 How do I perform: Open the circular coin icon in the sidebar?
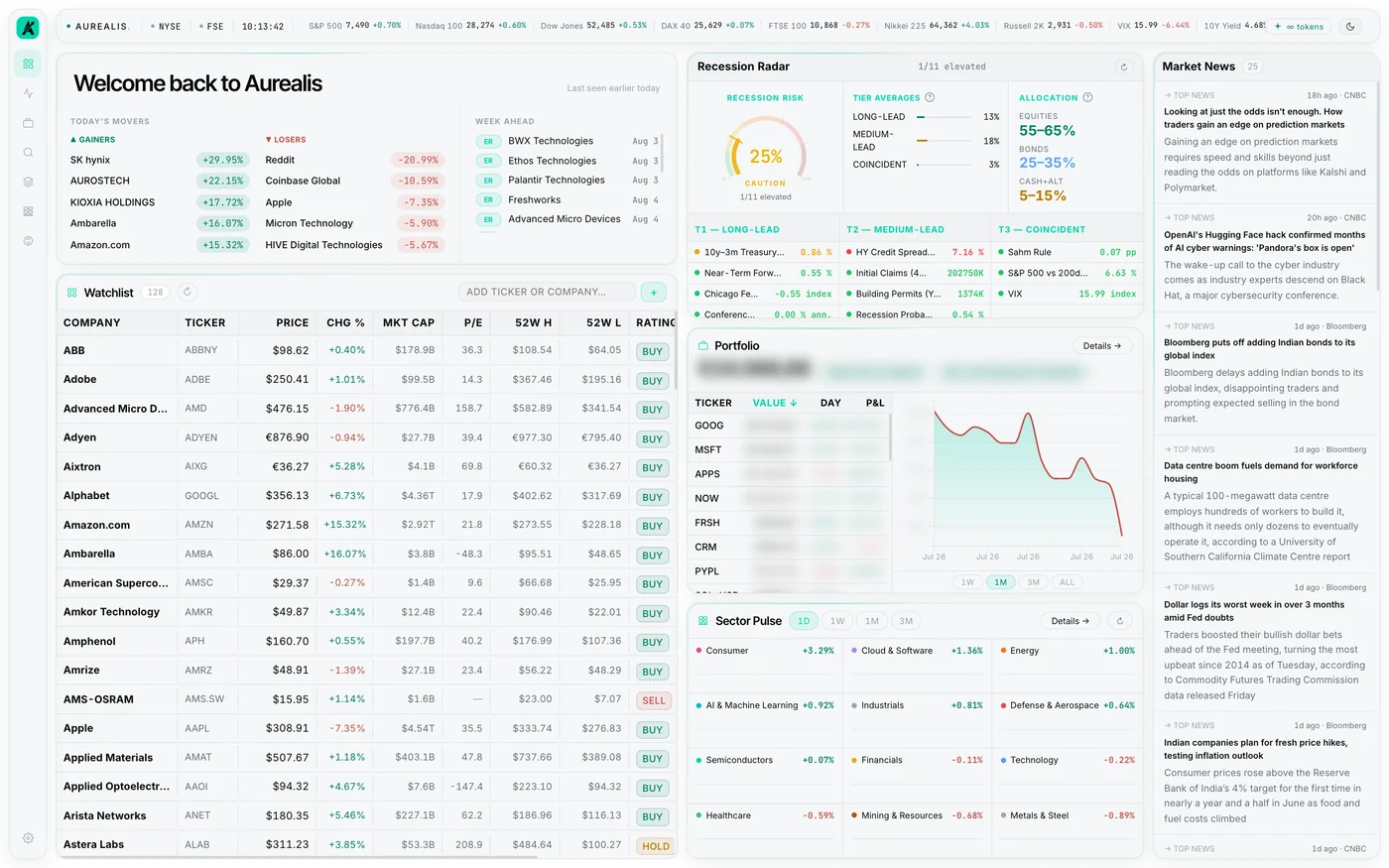[28, 241]
